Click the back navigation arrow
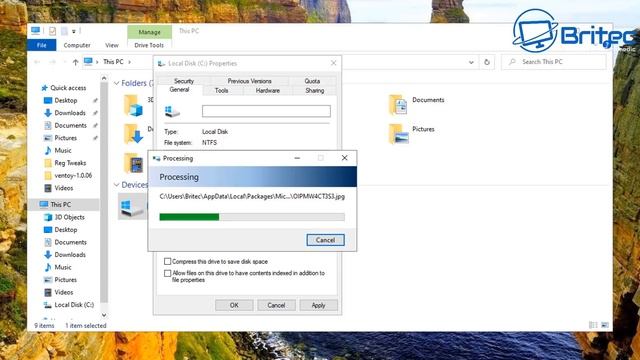This screenshot has height=360, width=640. click(37, 62)
